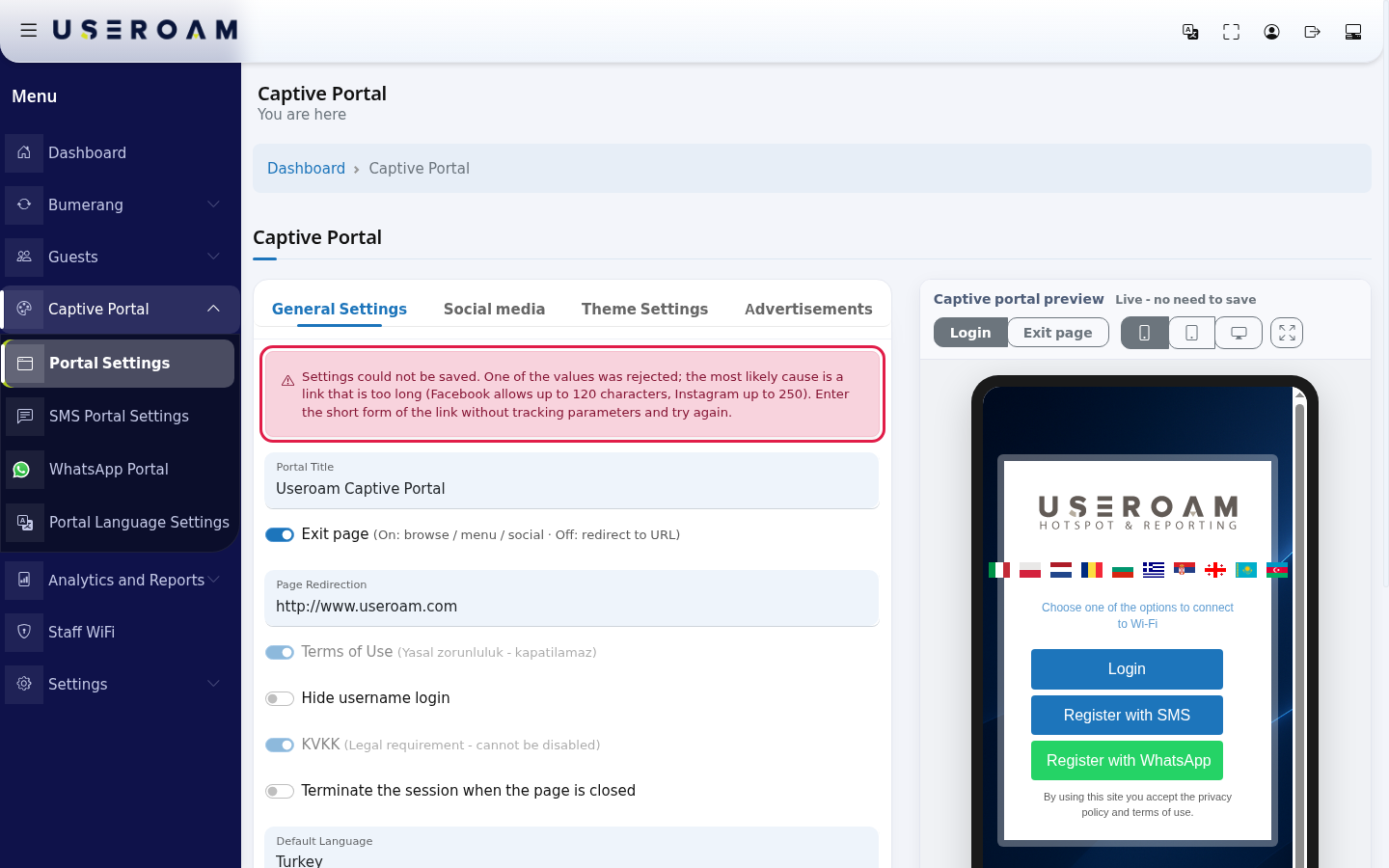Image resolution: width=1389 pixels, height=868 pixels.
Task: Click the Portal Language Settings icon
Action: [24, 523]
